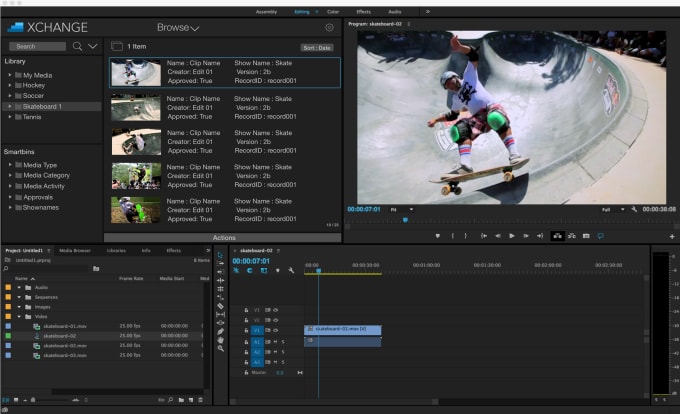Go to Out point in program monitor

tap(539, 236)
